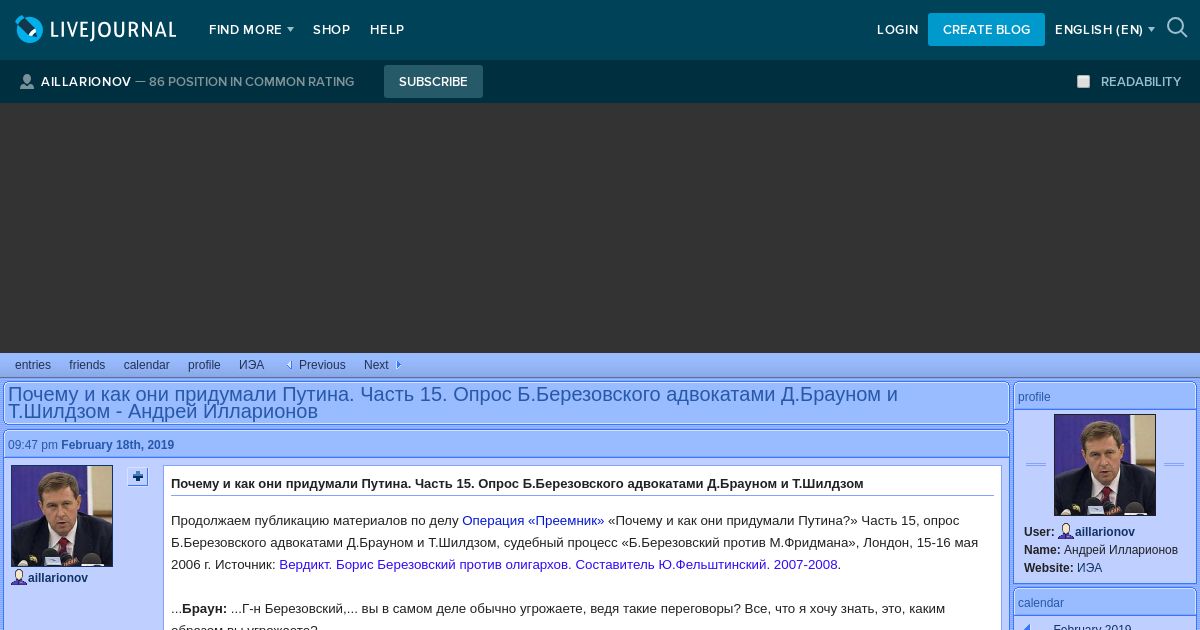Image resolution: width=1200 pixels, height=630 pixels.
Task: Click the 86 position in common rating text
Action: [251, 82]
